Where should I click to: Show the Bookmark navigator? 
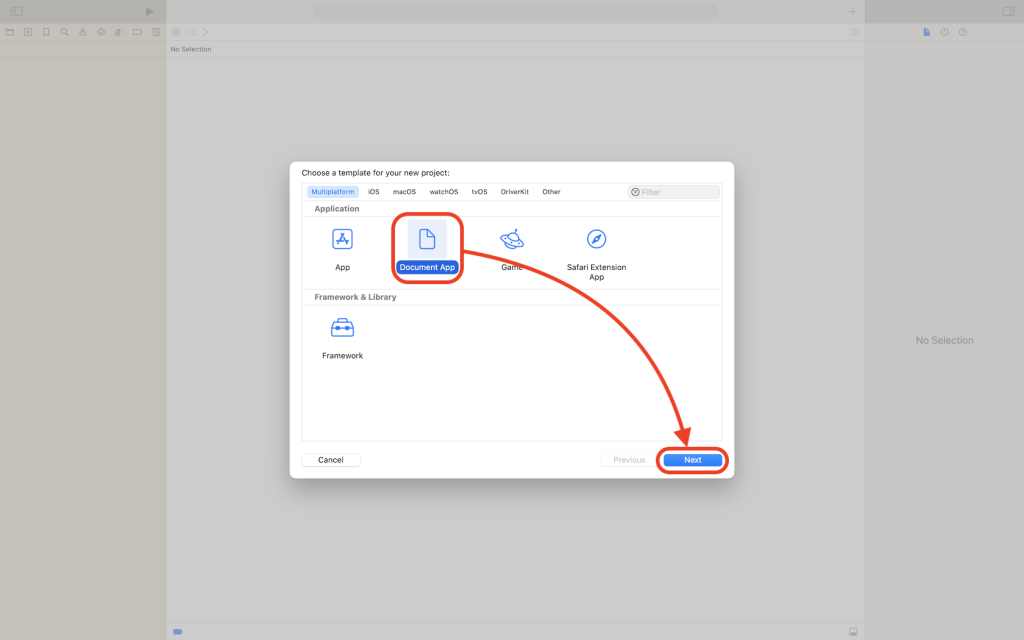click(46, 32)
